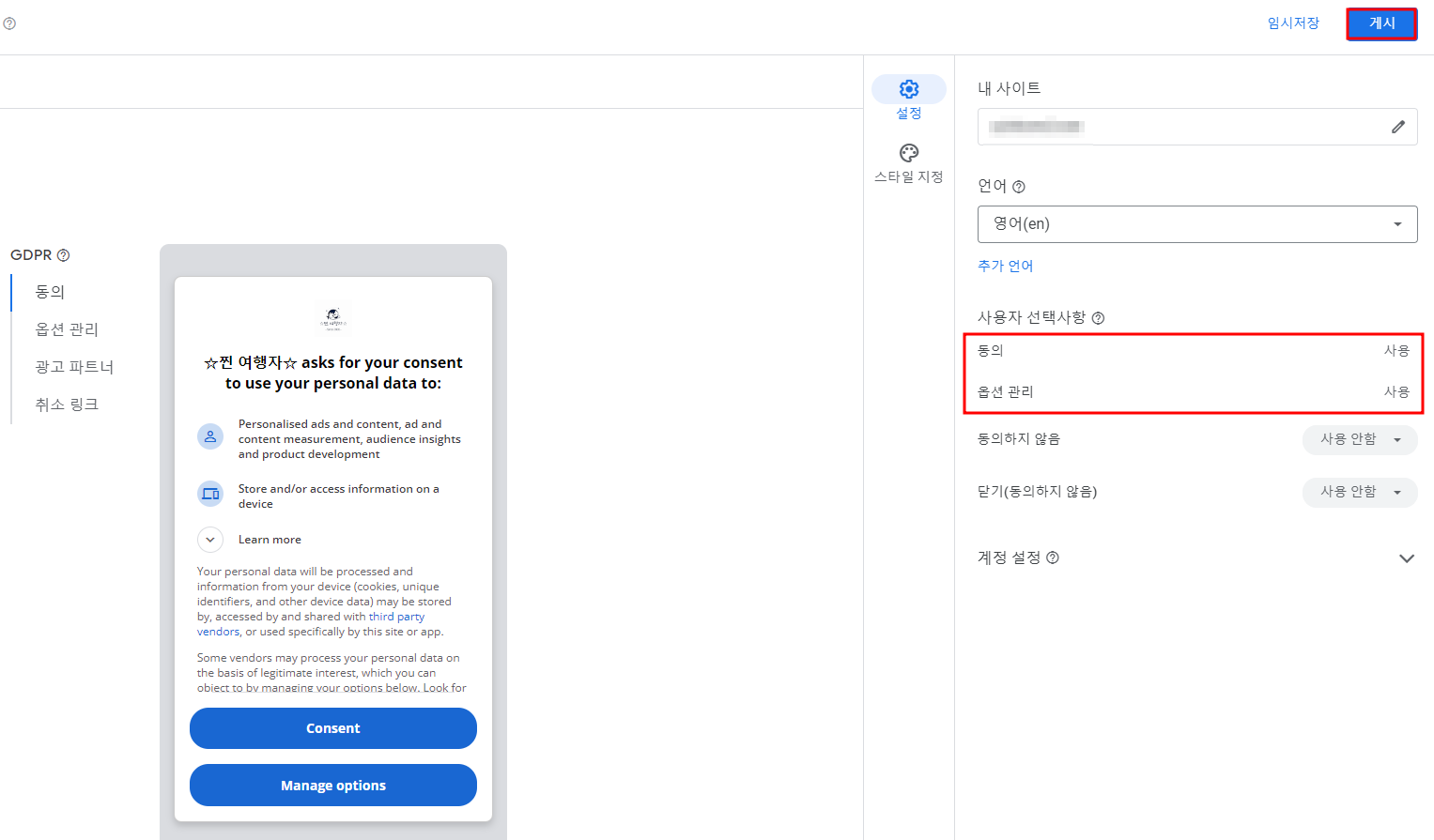Open the 사용자 선택사항 help icon

pyautogui.click(x=1098, y=317)
